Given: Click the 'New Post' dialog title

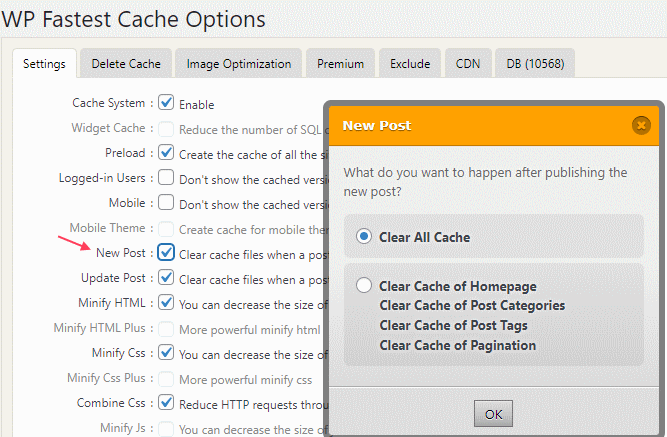Looking at the screenshot, I should point(377,126).
